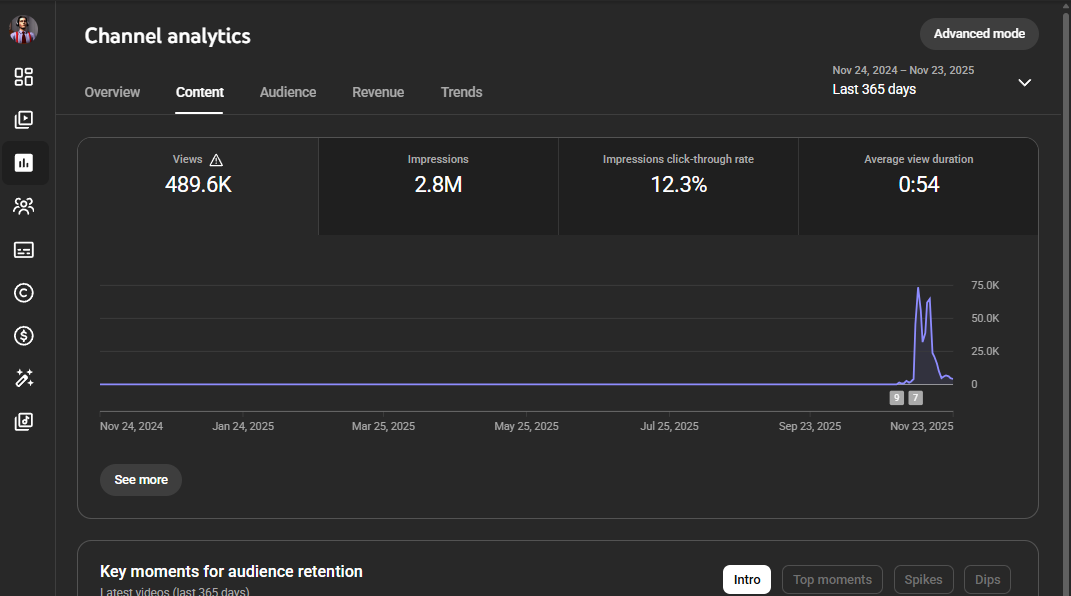Viewport: 1071px width, 596px height.
Task: Open the Community people icon in sidebar
Action: point(24,206)
